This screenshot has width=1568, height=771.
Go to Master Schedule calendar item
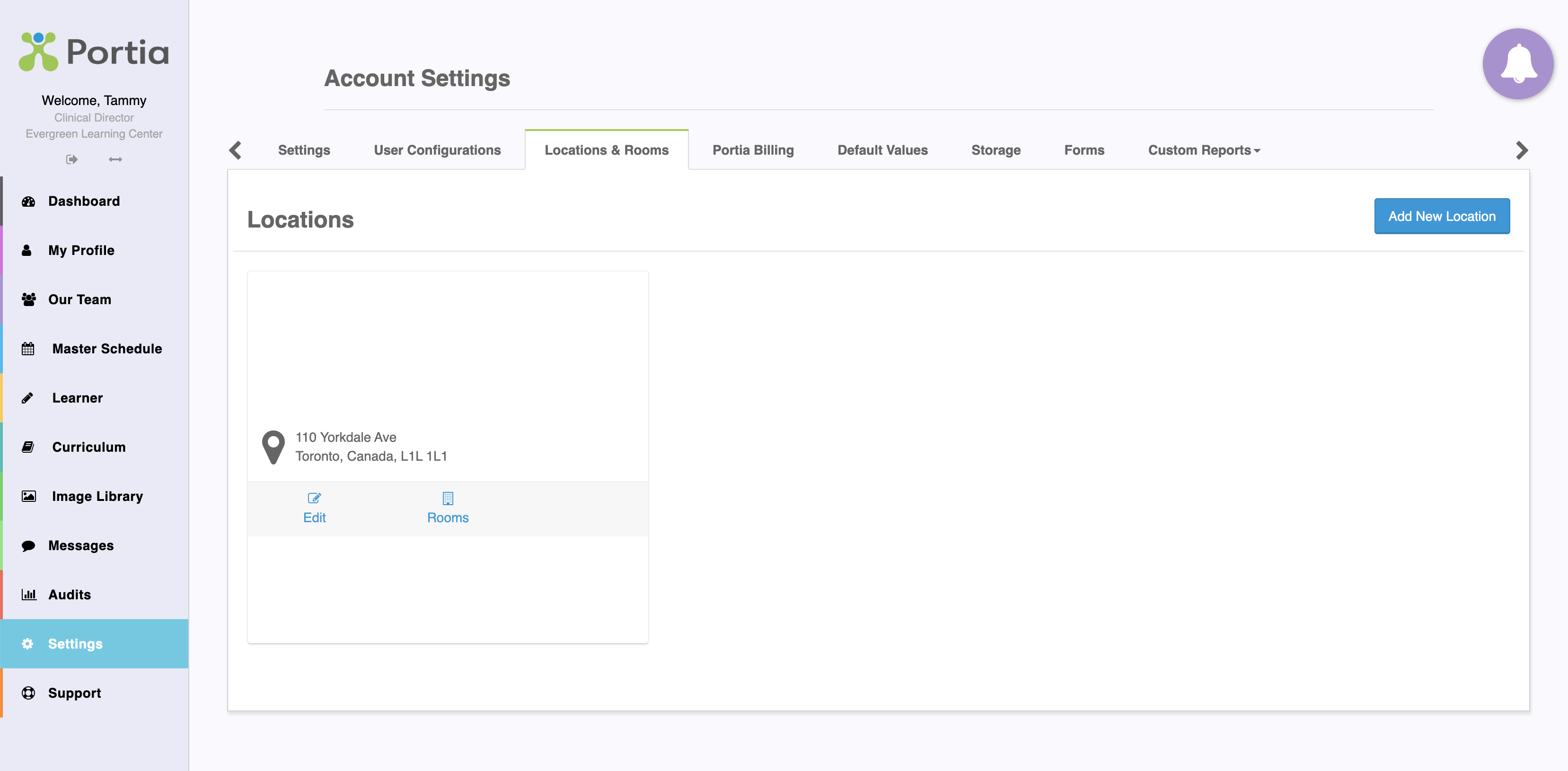pyautogui.click(x=106, y=349)
